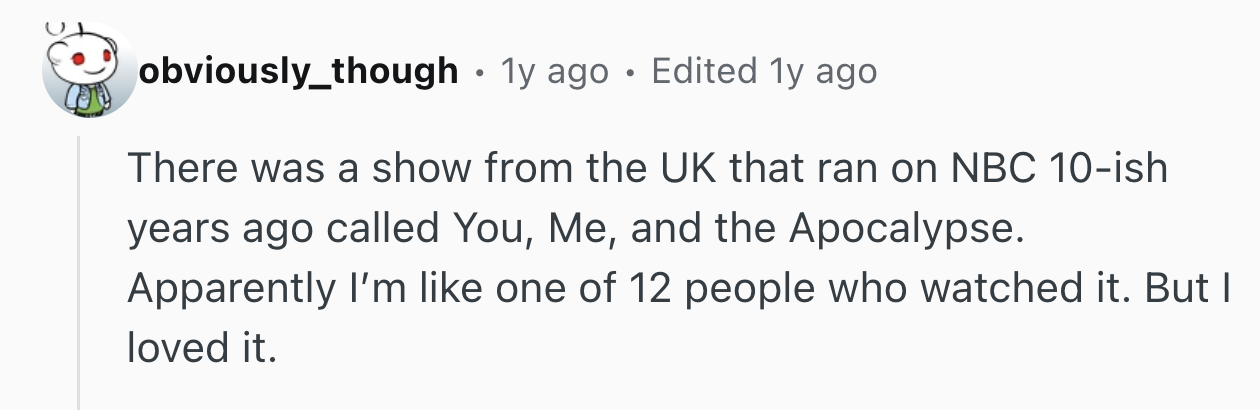
Task: Click the "1y ago" comment timestamp
Action: tap(553, 71)
